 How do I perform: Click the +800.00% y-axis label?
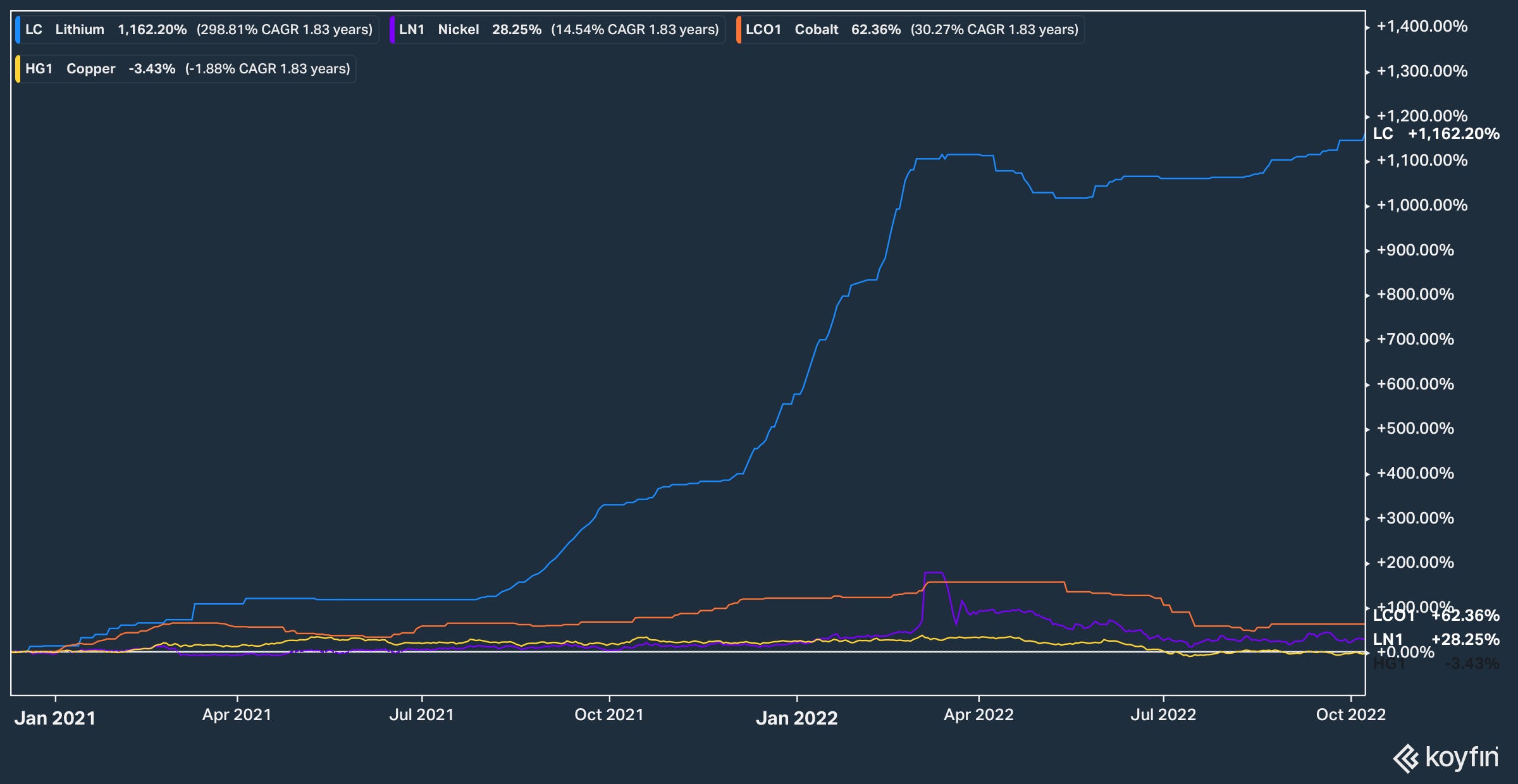click(x=1416, y=295)
